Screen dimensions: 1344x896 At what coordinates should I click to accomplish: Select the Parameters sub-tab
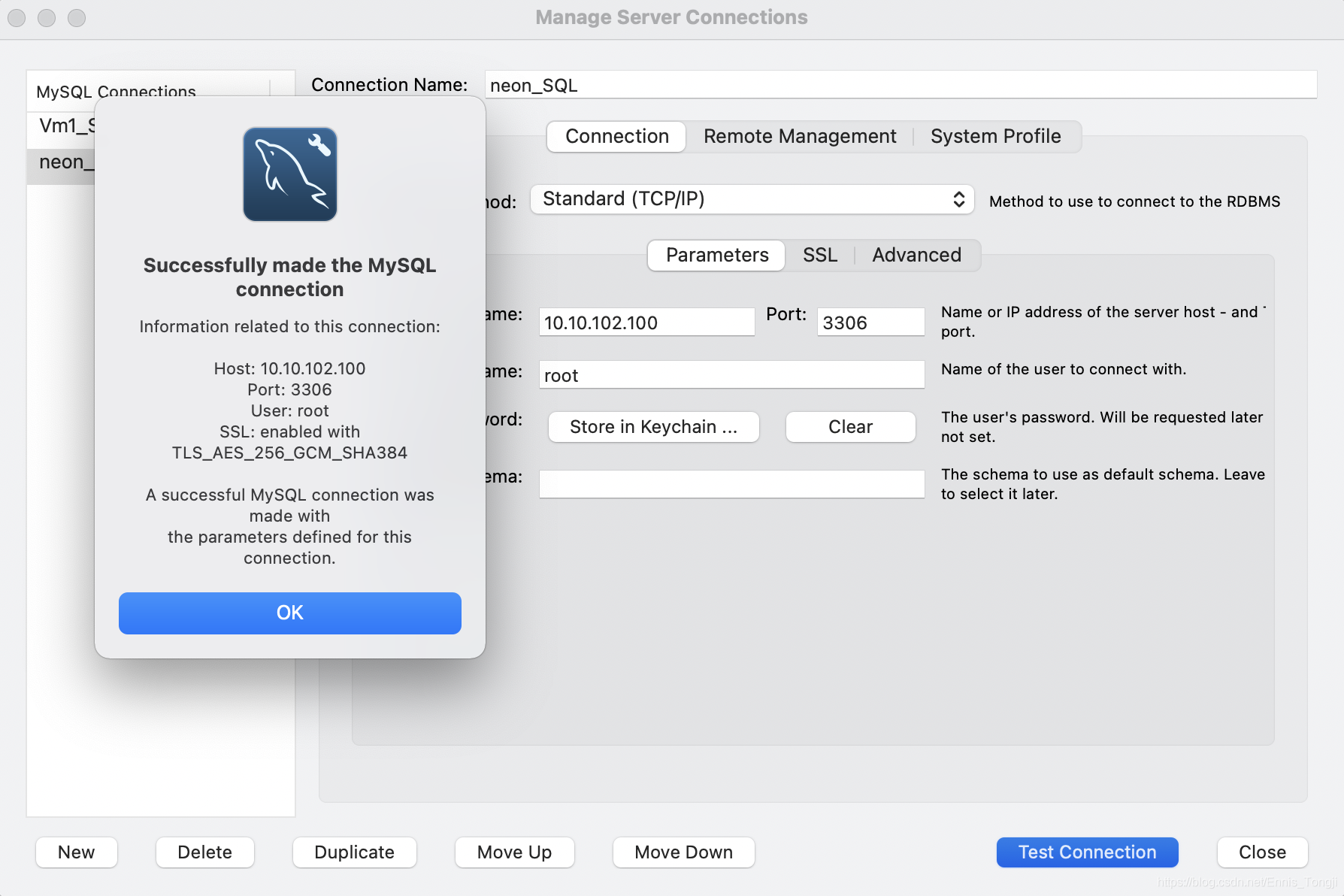pyautogui.click(x=716, y=255)
